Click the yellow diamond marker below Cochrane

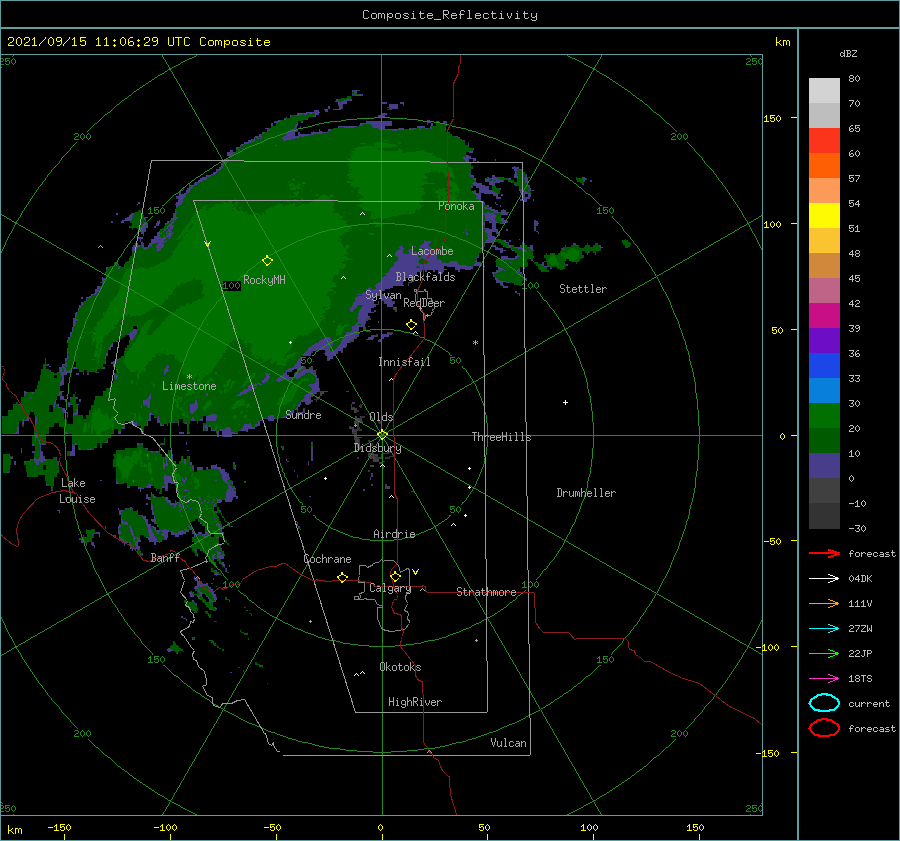[342, 577]
